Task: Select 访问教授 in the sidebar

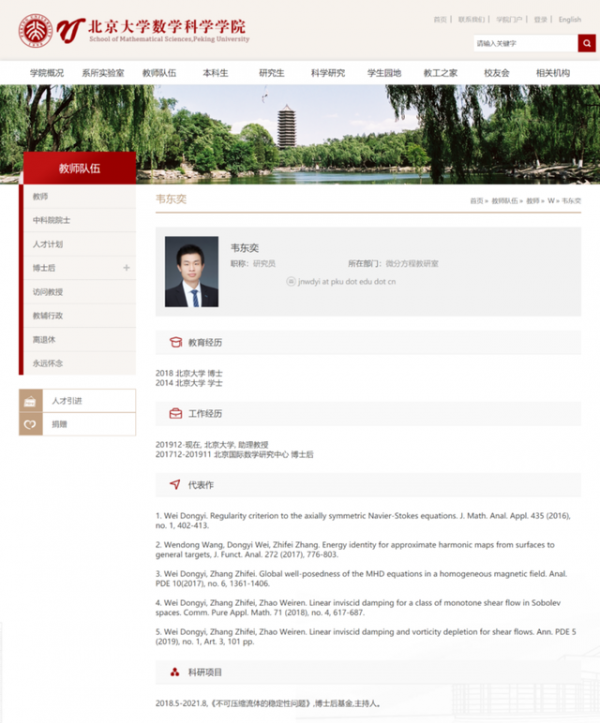Action: coord(47,292)
